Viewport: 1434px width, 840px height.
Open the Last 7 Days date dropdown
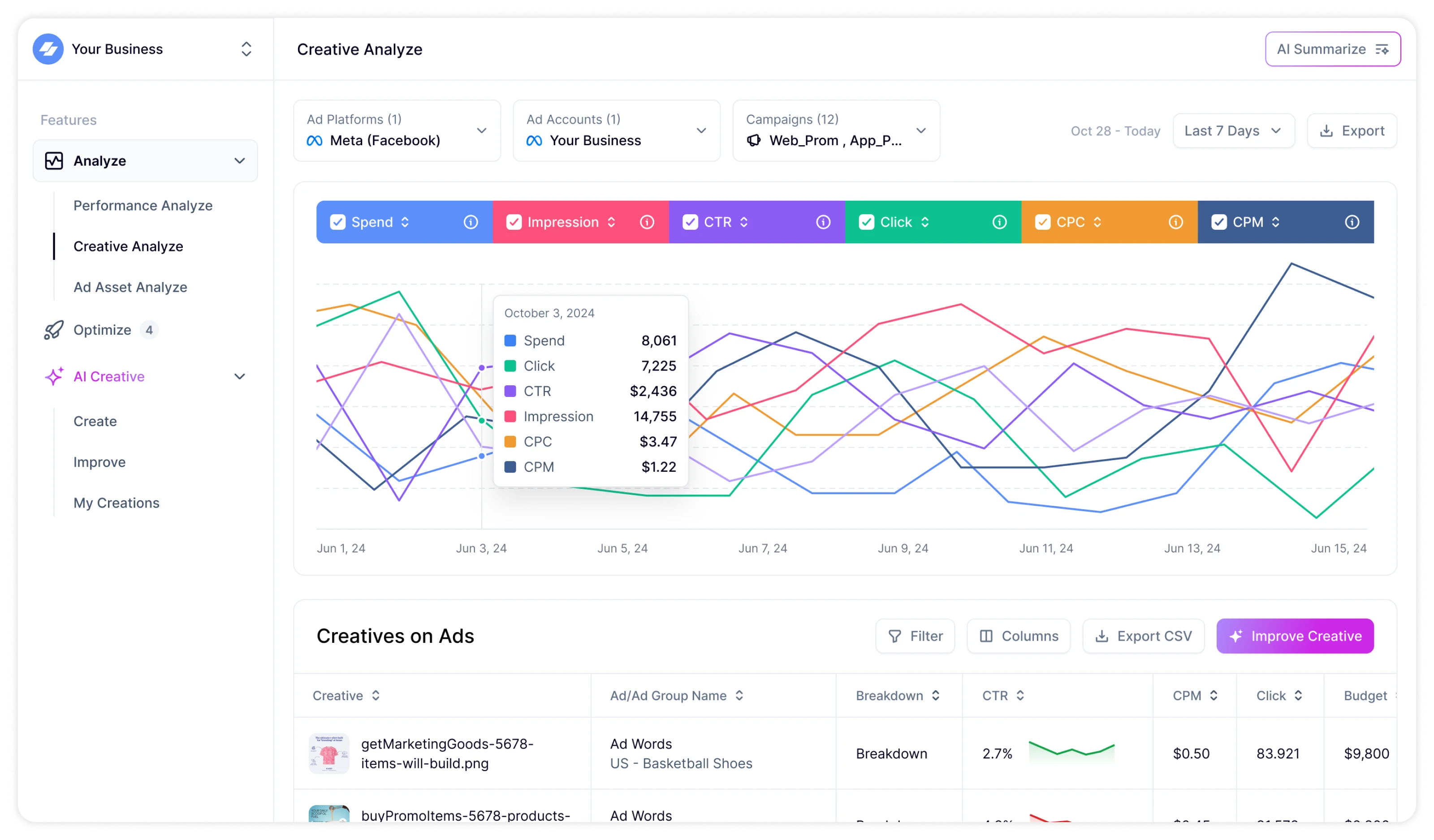1233,131
